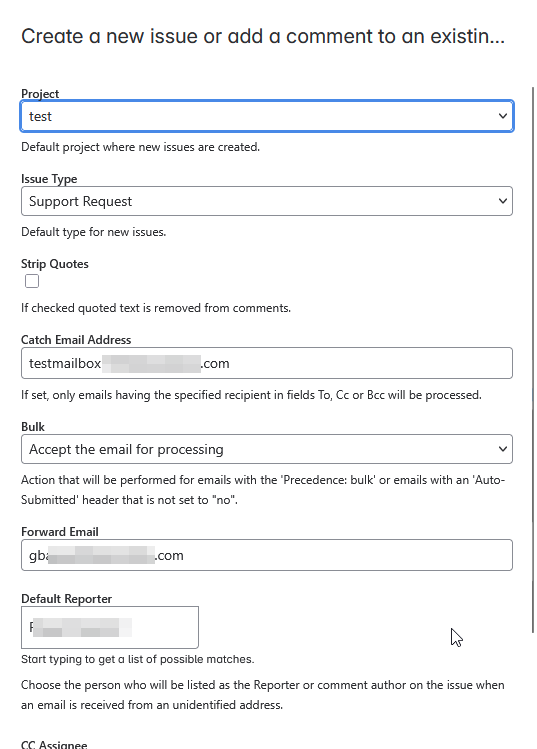Click 'Default project where new issues are created.'
The image size is (537, 749).
[x=140, y=147]
